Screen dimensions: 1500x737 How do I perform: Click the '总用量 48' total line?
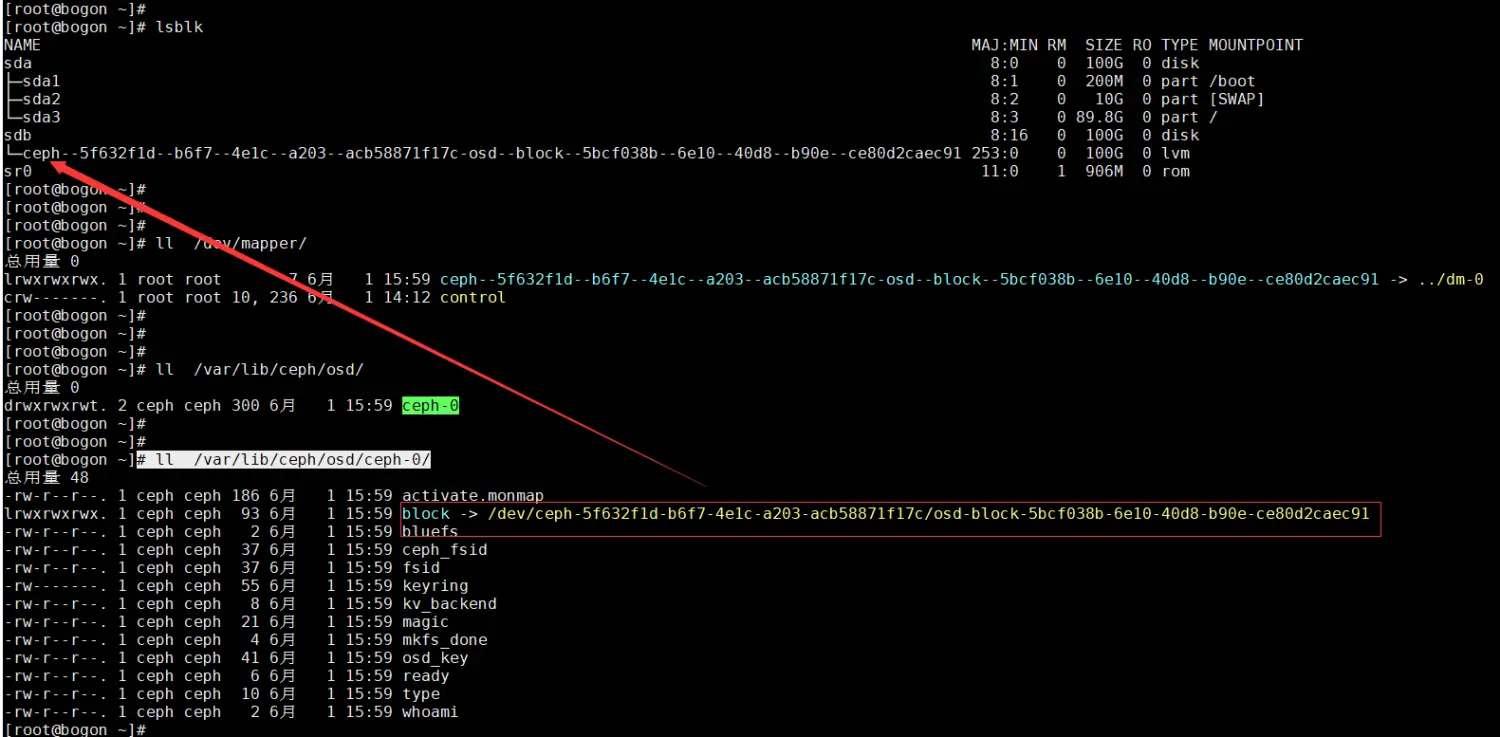click(46, 477)
